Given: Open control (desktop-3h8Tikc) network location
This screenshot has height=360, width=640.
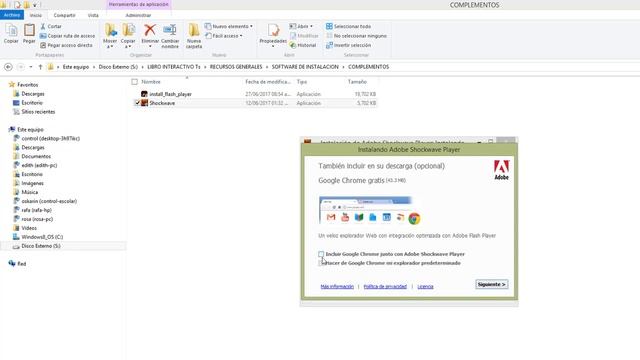Looking at the screenshot, I should 51,139.
